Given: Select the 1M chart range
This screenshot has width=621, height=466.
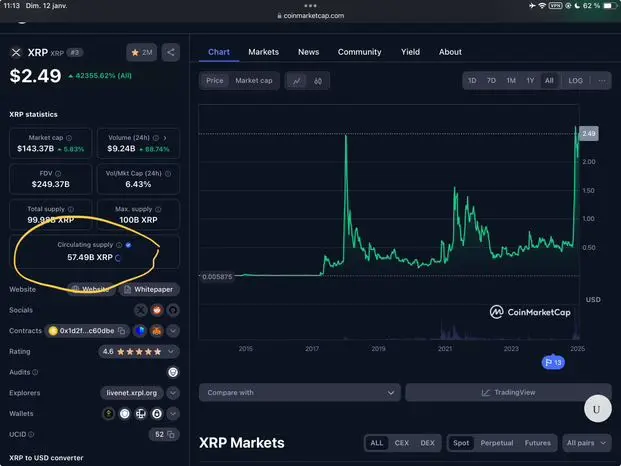Looking at the screenshot, I should pos(511,81).
